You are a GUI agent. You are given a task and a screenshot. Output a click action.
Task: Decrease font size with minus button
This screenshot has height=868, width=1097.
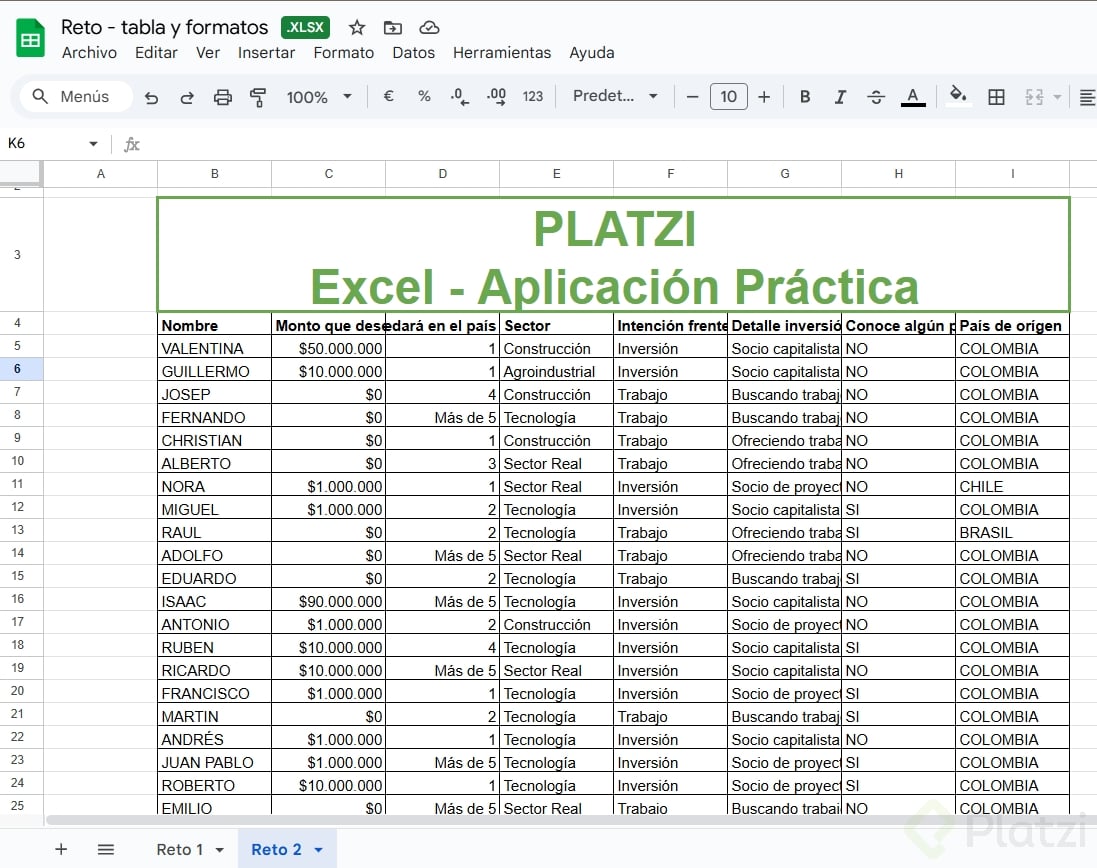pyautogui.click(x=692, y=97)
